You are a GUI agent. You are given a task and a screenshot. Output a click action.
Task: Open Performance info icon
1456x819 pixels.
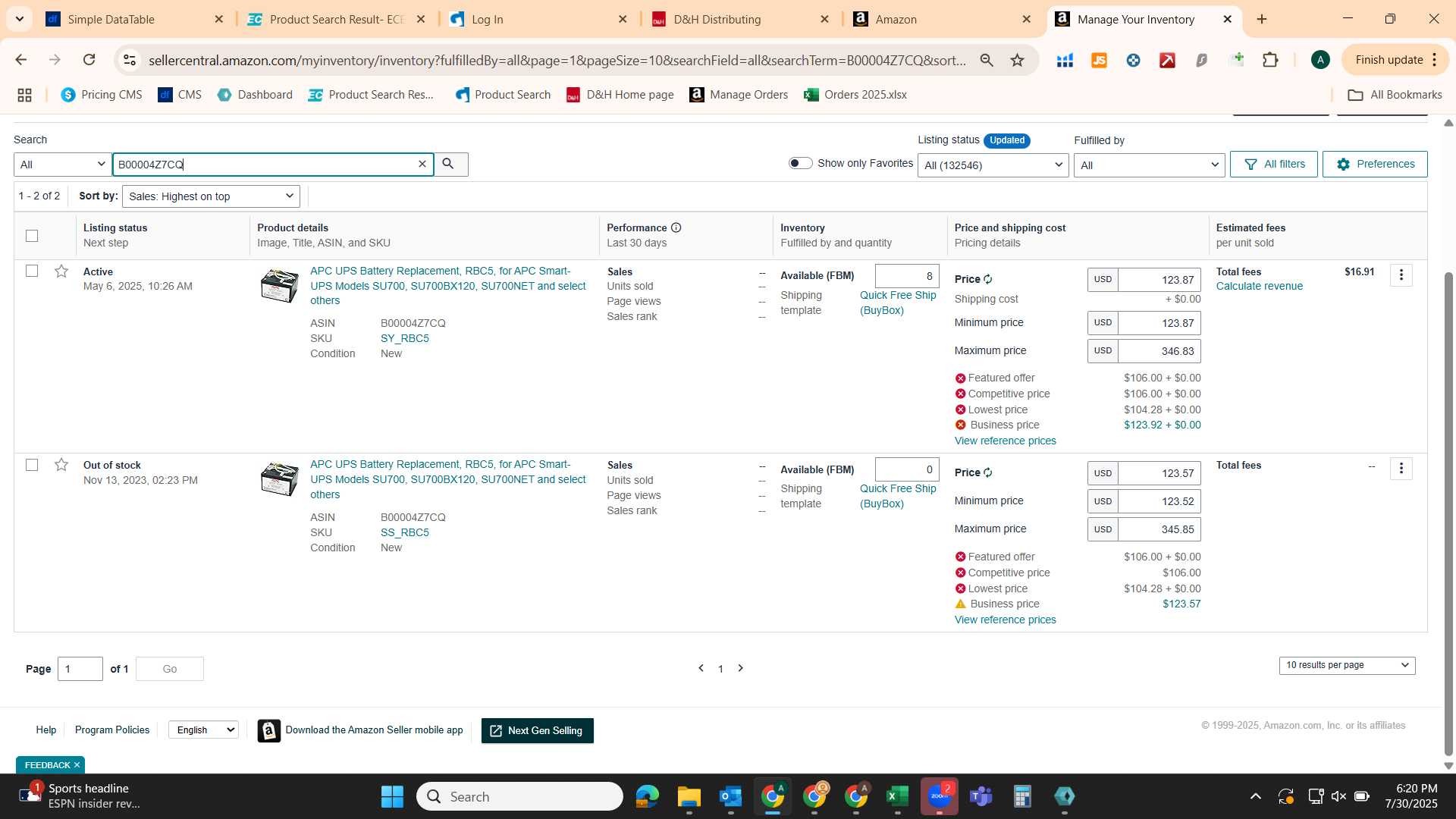(676, 227)
